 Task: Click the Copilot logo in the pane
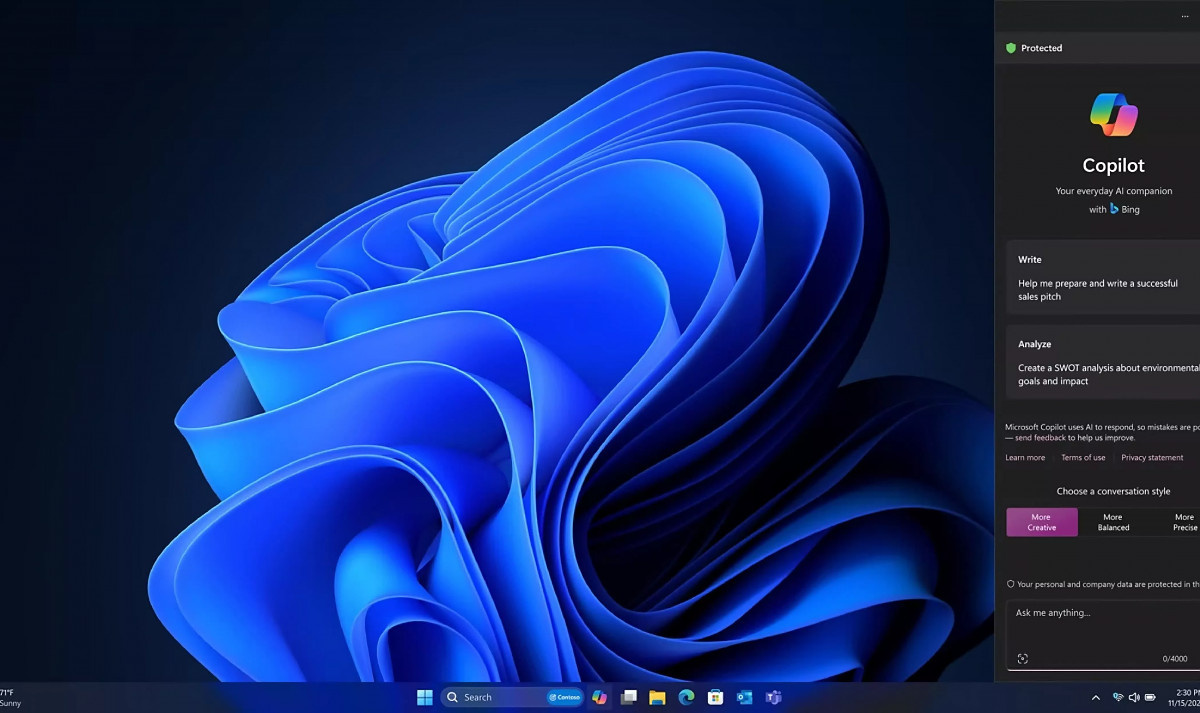point(1113,114)
